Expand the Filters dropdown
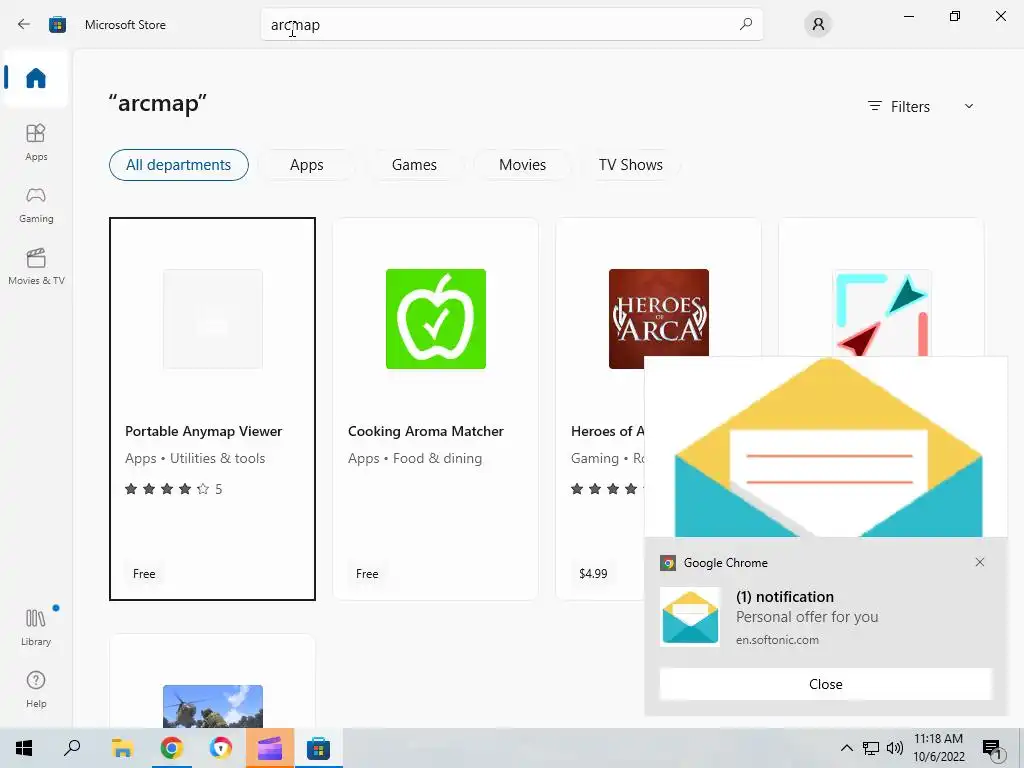 921,106
